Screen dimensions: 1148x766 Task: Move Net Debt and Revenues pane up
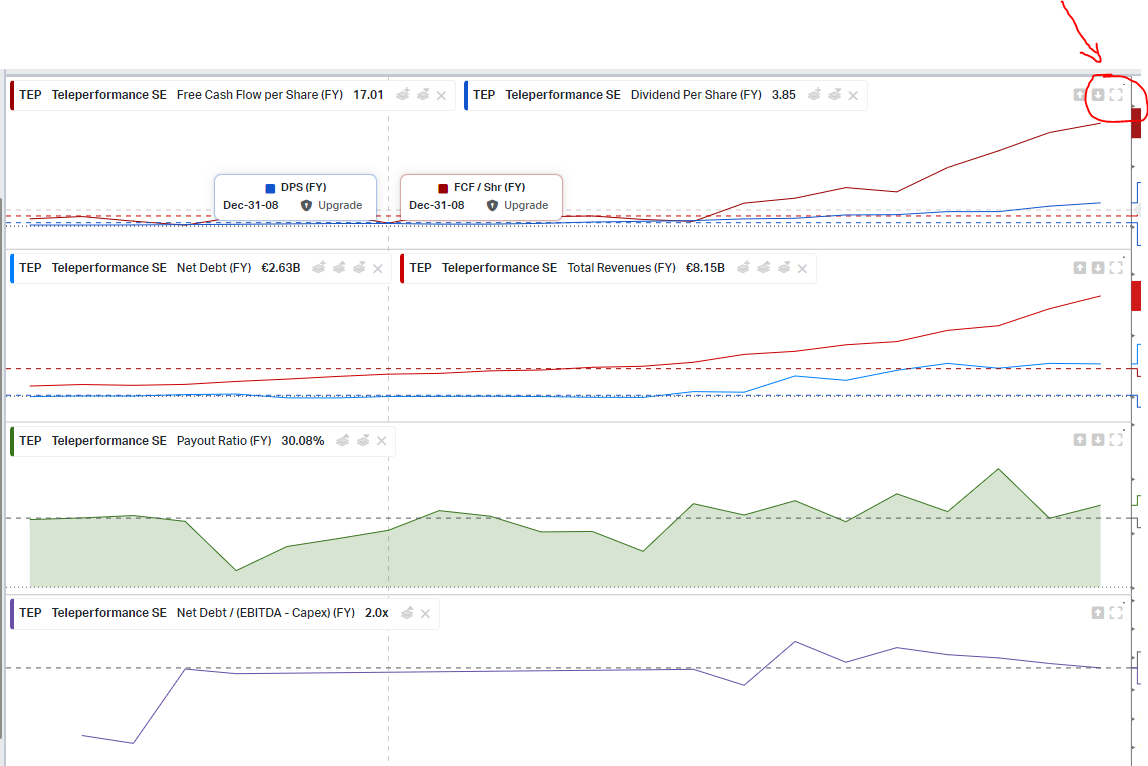1080,267
